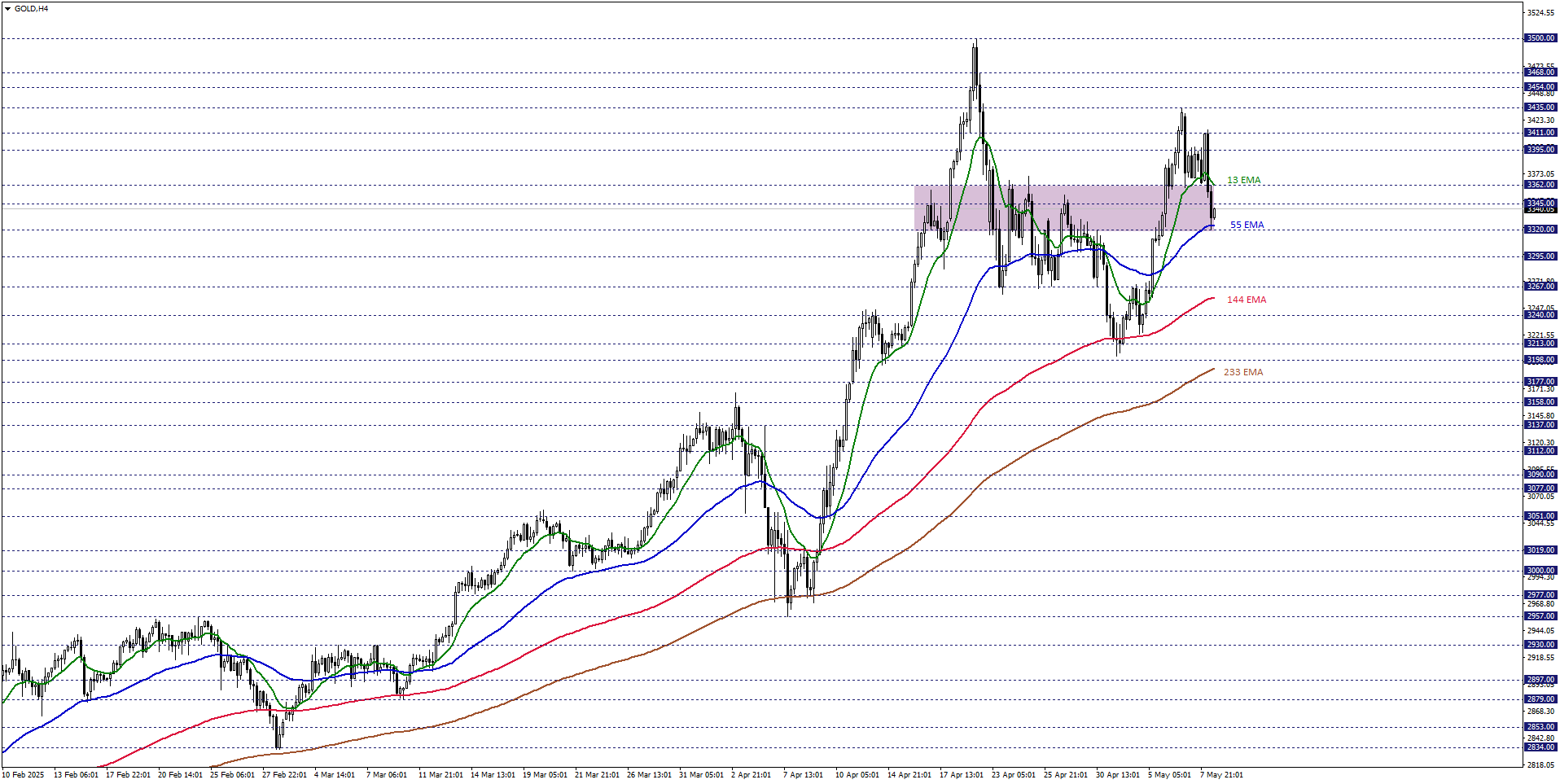The width and height of the screenshot is (1560, 784).
Task: Click the 144 EMA label
Action: tap(1247, 300)
